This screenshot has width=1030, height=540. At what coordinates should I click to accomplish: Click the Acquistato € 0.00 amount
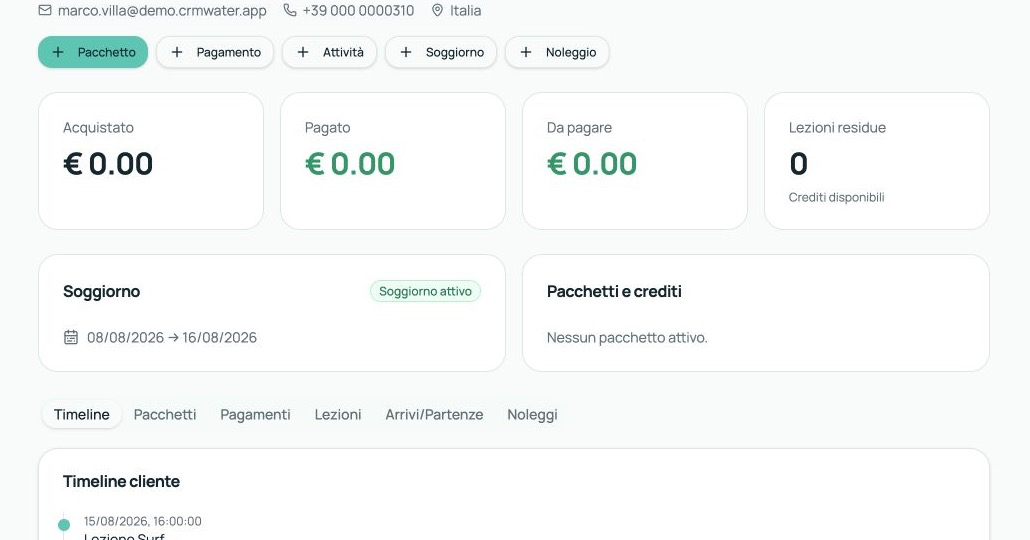click(x=108, y=164)
